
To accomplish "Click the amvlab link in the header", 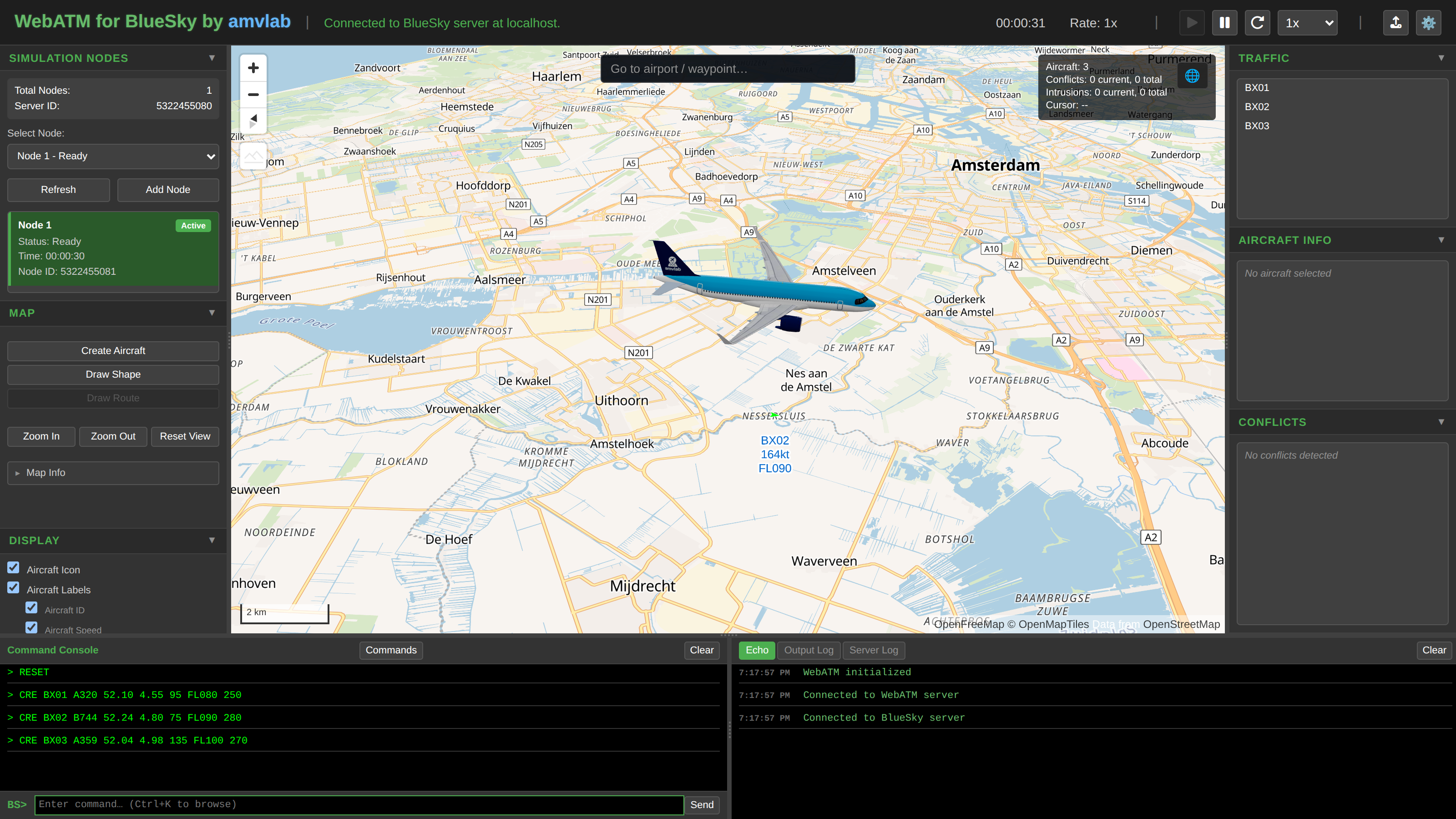I will tap(259, 21).
